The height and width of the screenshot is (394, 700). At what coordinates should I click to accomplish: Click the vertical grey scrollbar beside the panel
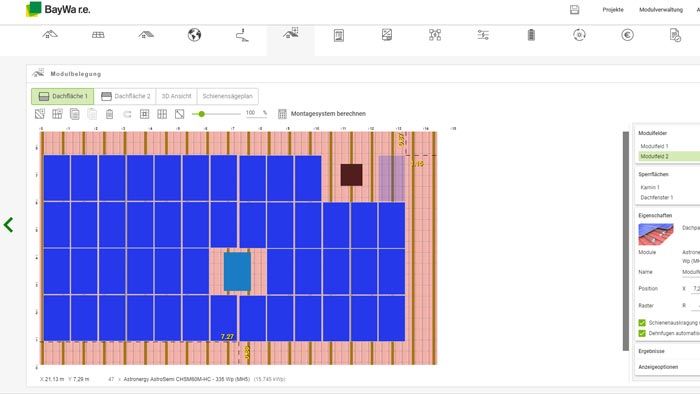[625, 241]
